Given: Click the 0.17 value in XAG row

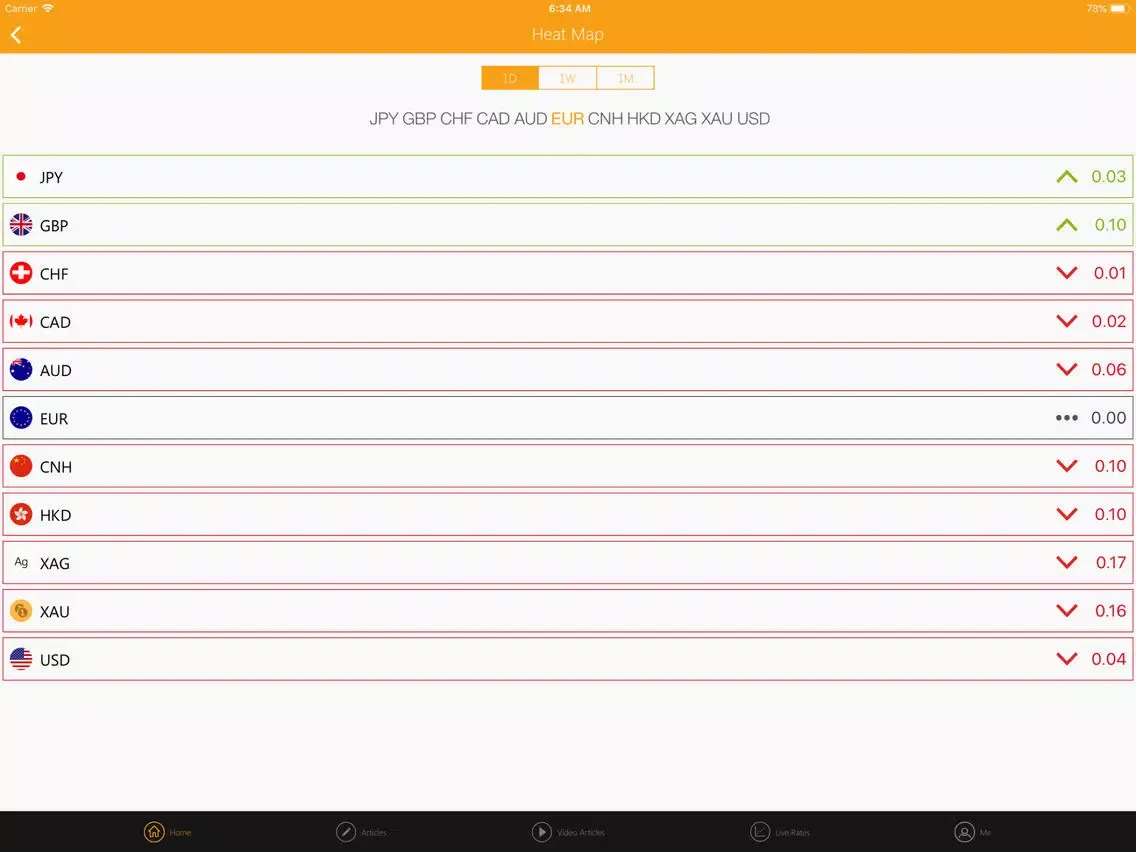Looking at the screenshot, I should point(1111,562).
